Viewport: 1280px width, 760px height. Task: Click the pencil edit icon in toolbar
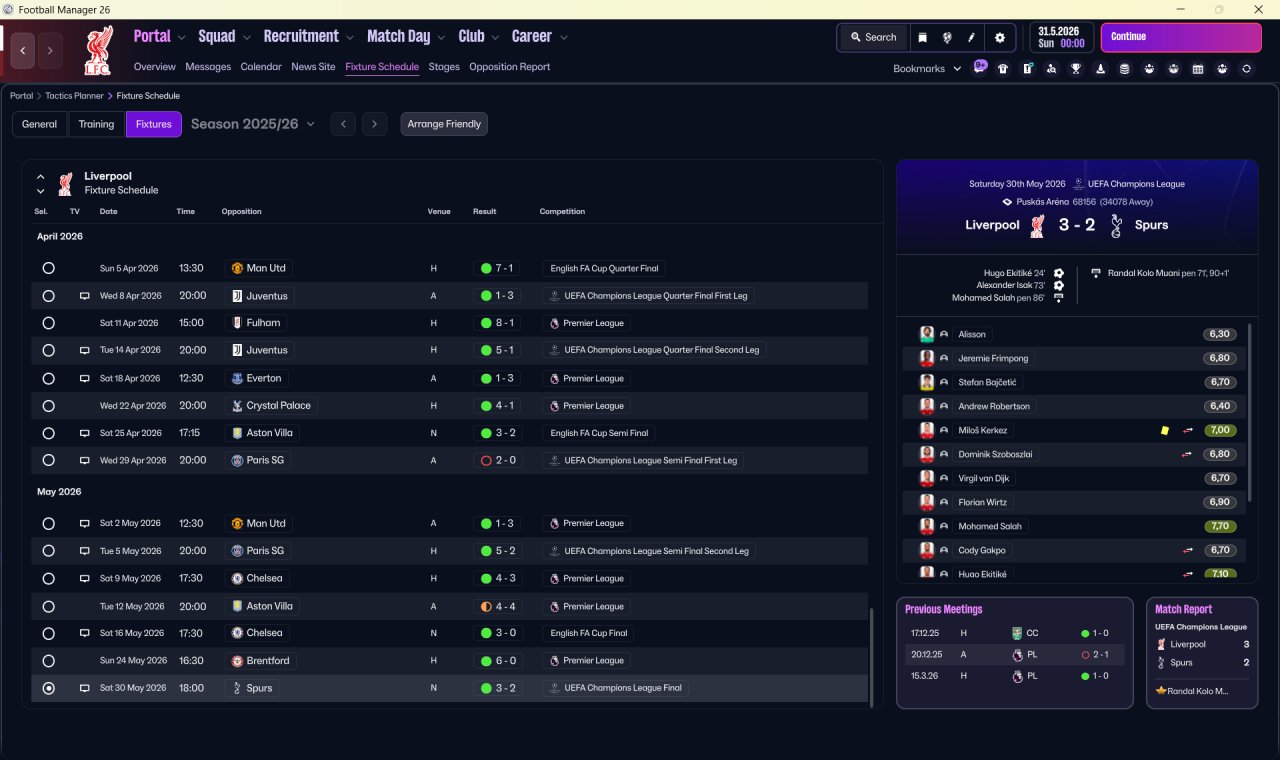click(971, 37)
